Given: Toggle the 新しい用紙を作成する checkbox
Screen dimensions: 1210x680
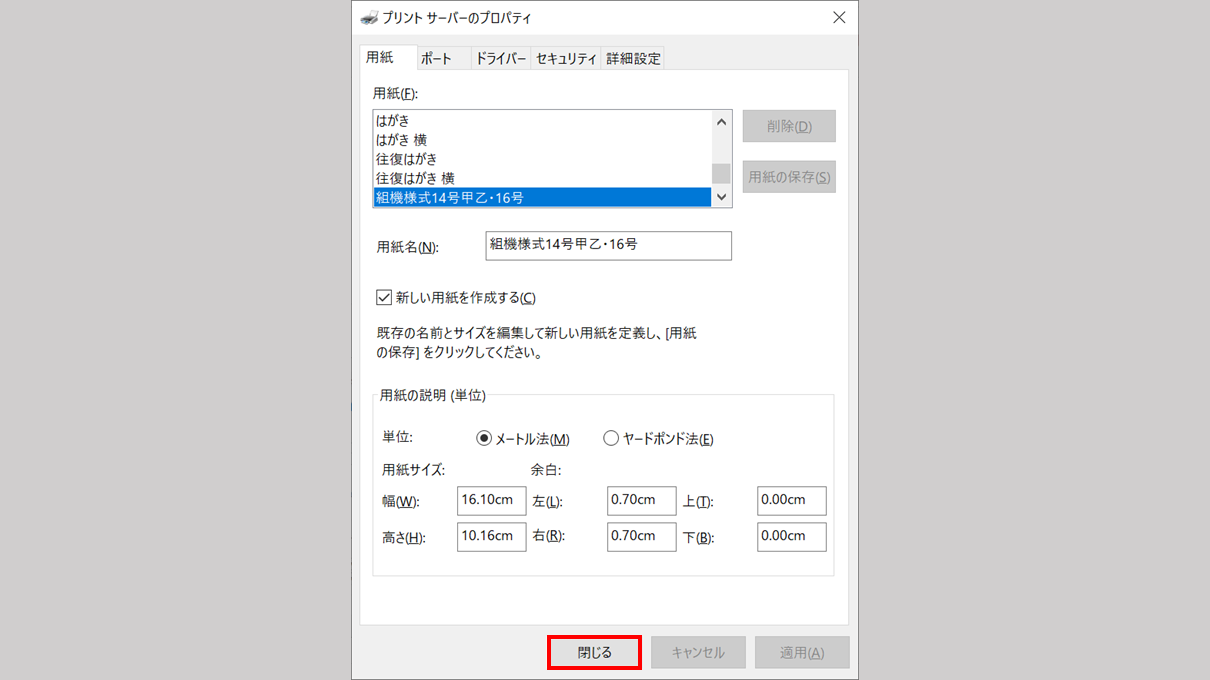Looking at the screenshot, I should [383, 297].
